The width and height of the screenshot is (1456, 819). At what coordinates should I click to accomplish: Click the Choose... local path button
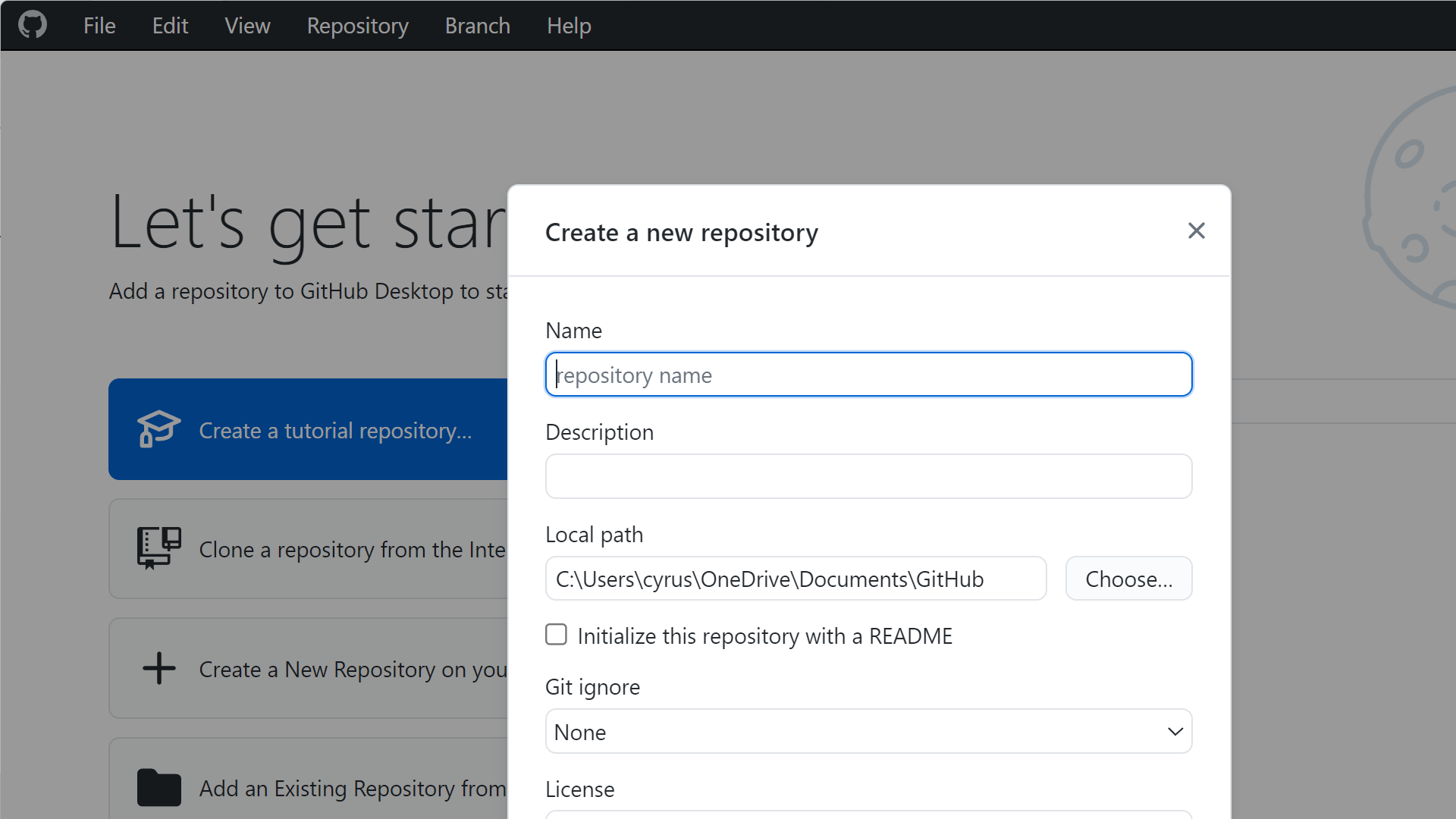pyautogui.click(x=1128, y=579)
